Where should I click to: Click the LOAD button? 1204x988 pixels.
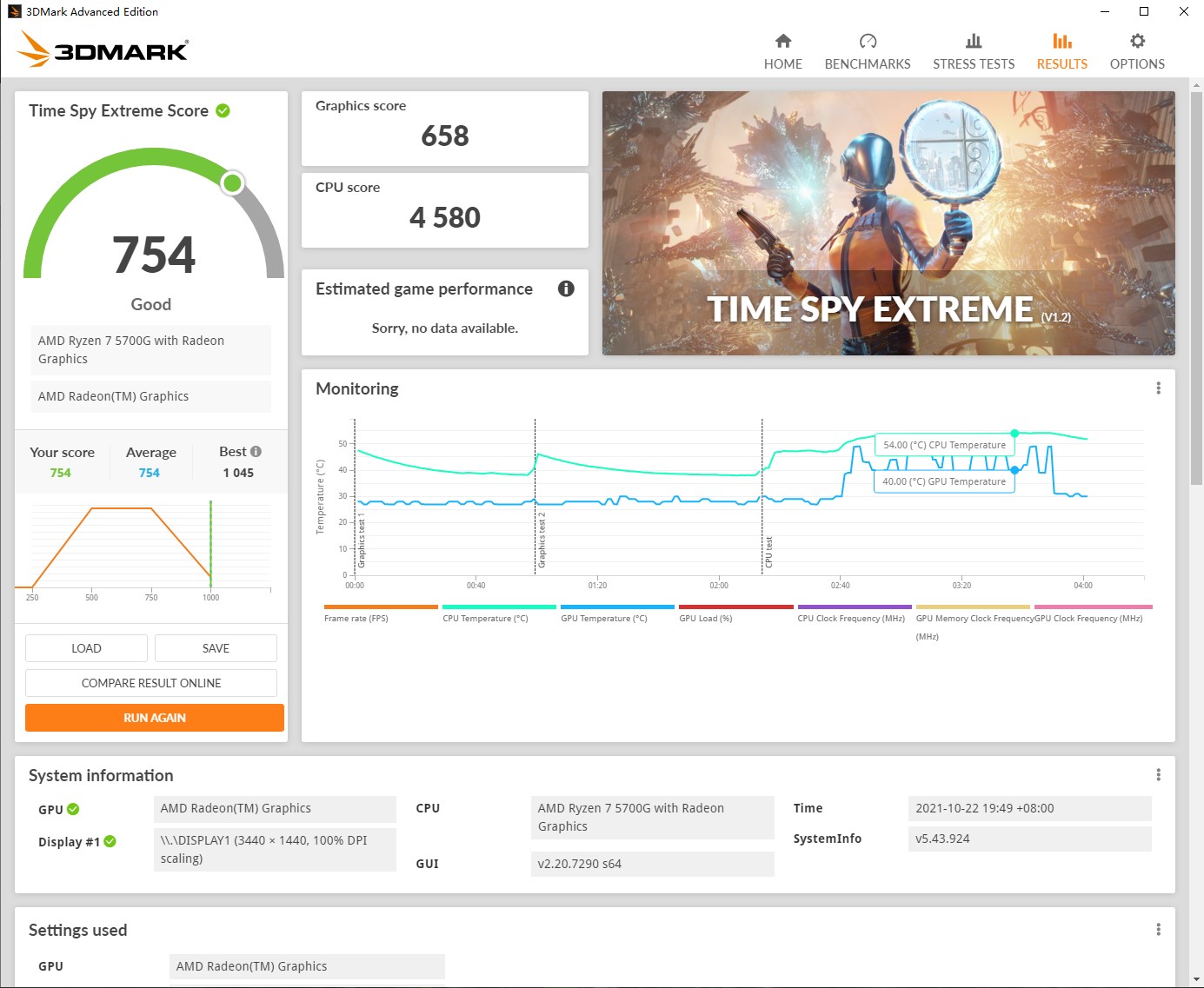pos(86,648)
